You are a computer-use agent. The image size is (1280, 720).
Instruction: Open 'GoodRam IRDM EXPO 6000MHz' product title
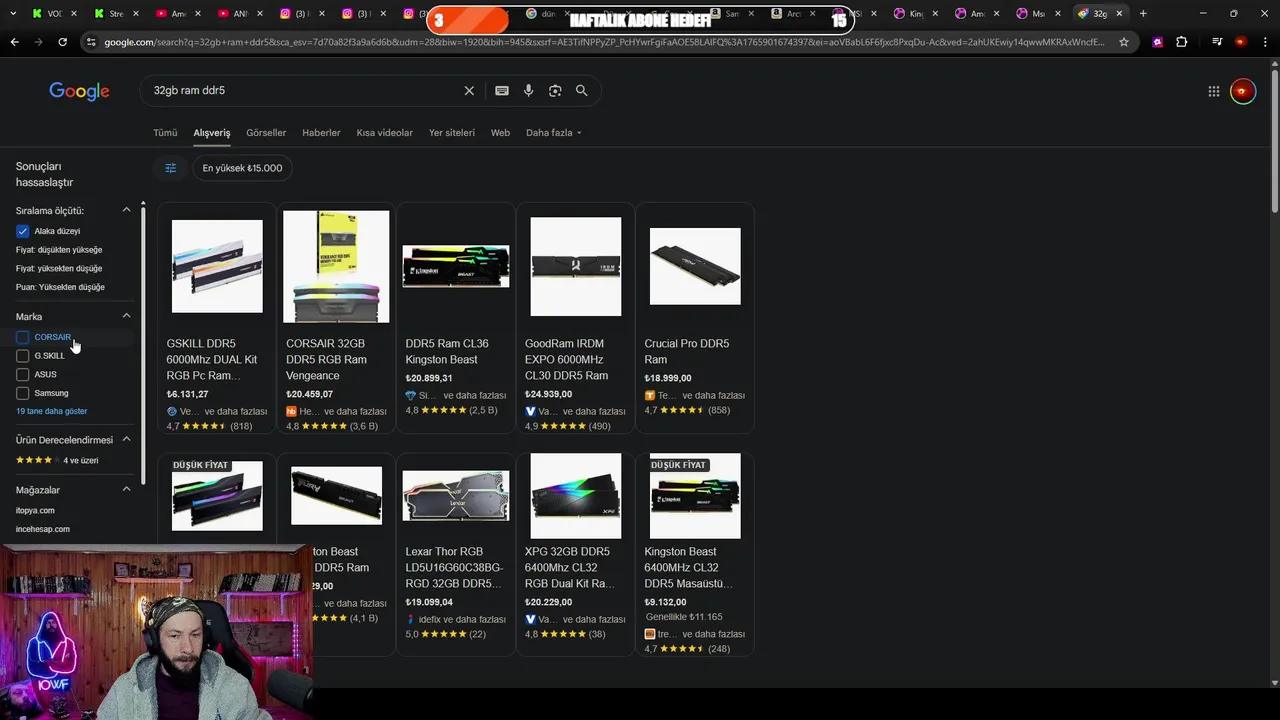coord(566,360)
